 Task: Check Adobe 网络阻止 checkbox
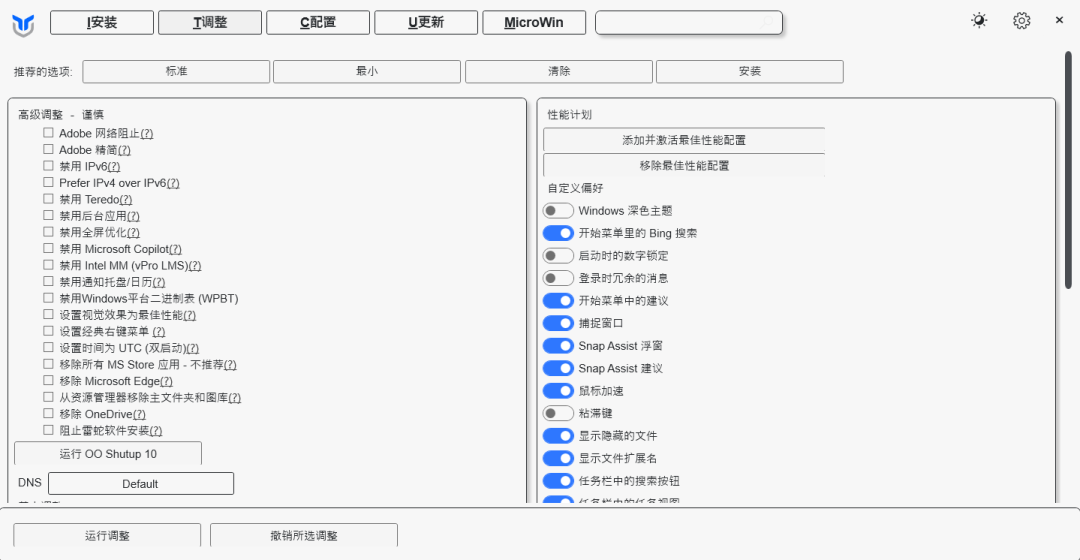pyautogui.click(x=48, y=132)
